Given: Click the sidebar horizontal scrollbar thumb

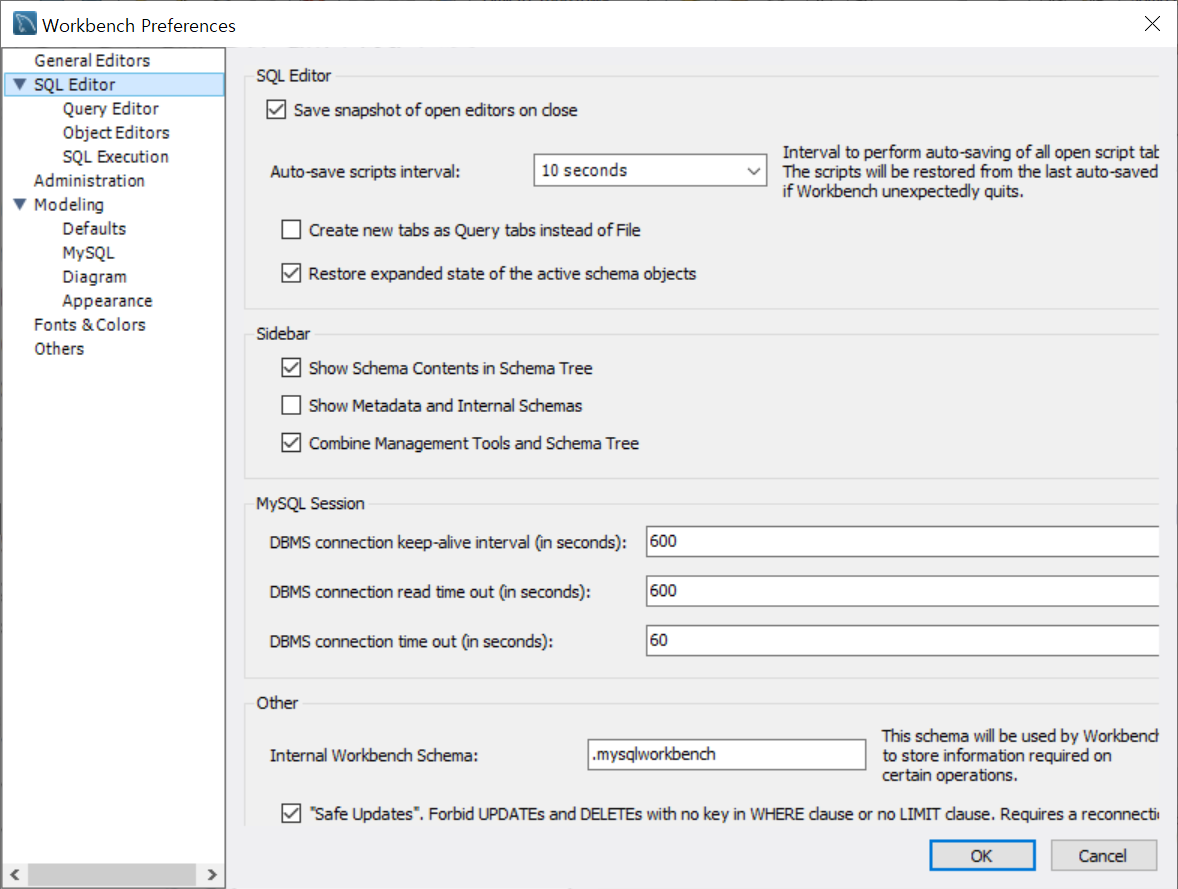Looking at the screenshot, I should (x=112, y=875).
